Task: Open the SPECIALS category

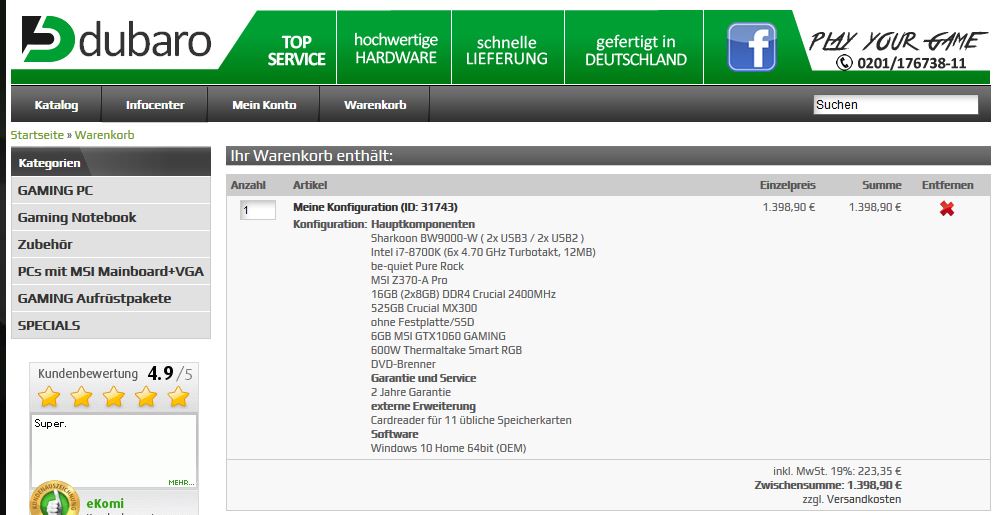Action: pos(111,325)
